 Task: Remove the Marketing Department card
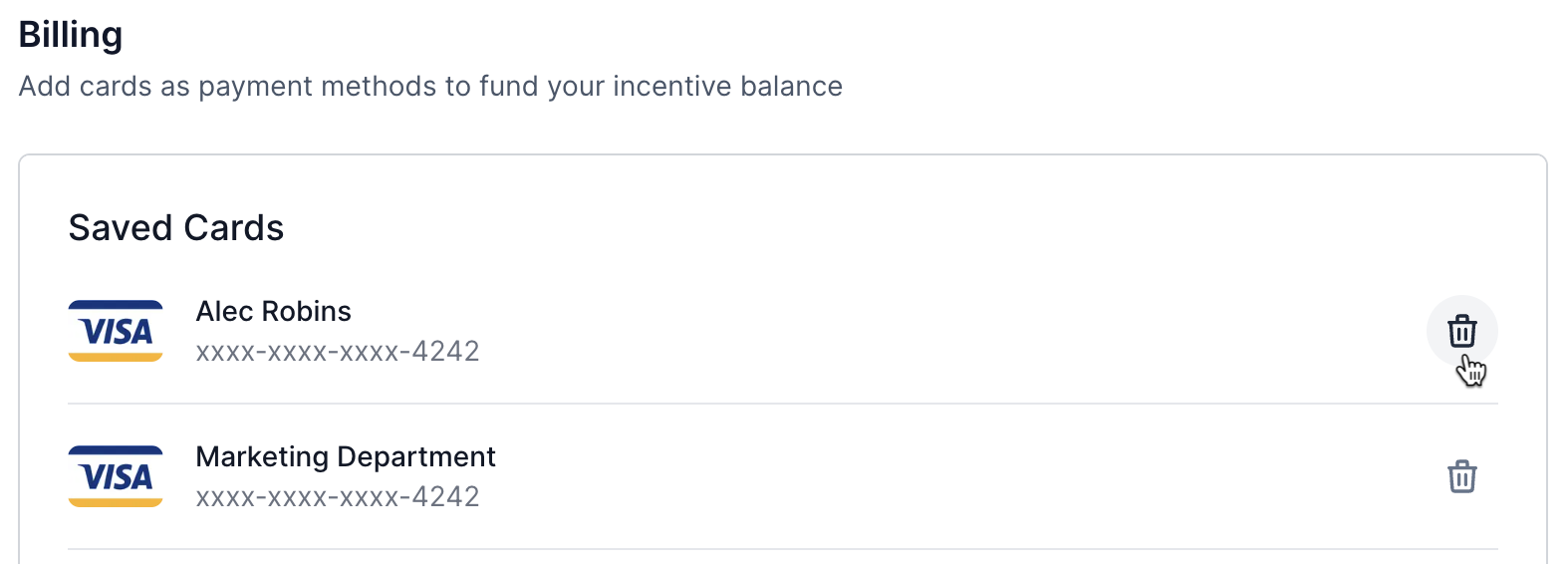tap(1461, 476)
